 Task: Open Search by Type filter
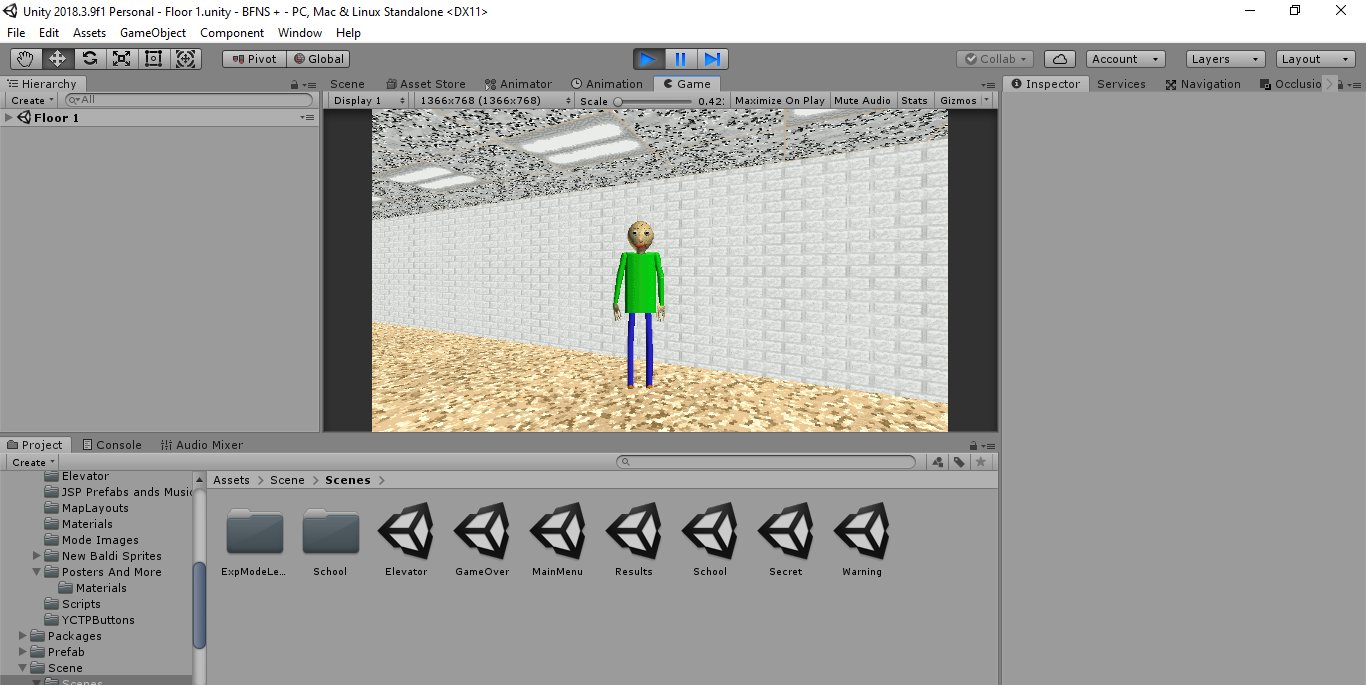(x=938, y=462)
